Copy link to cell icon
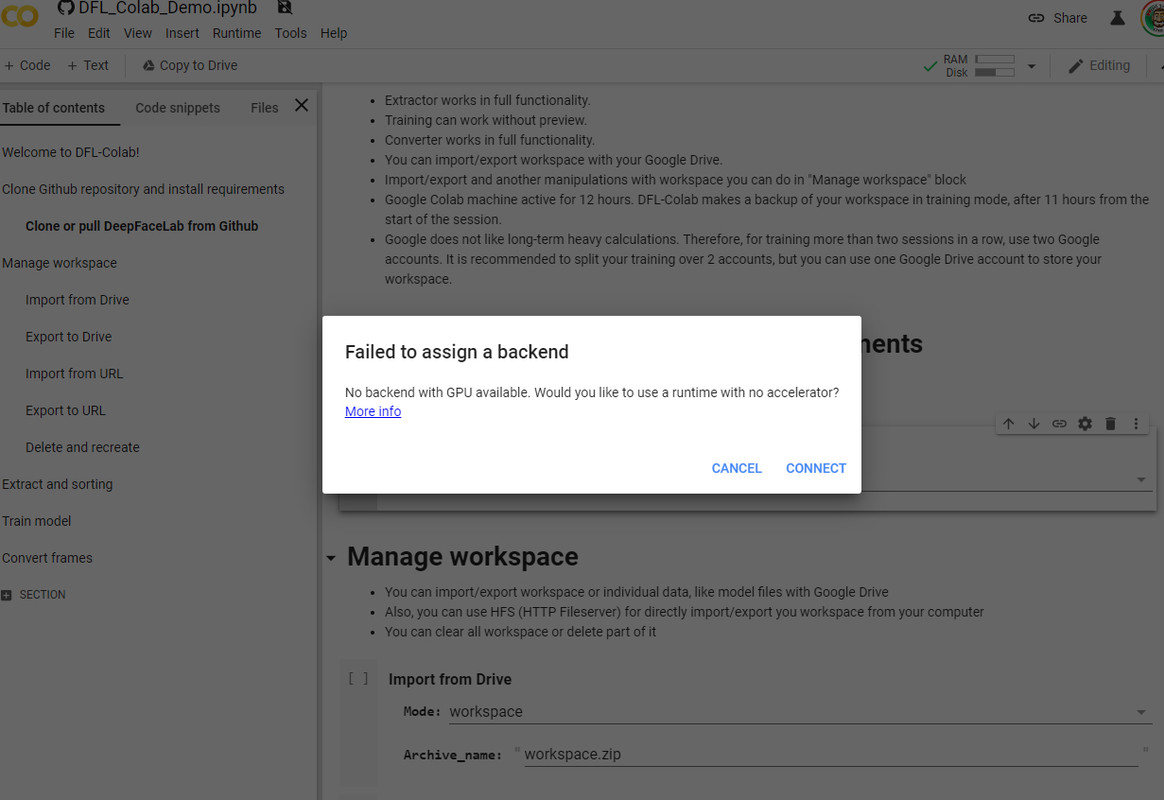 click(x=1059, y=424)
